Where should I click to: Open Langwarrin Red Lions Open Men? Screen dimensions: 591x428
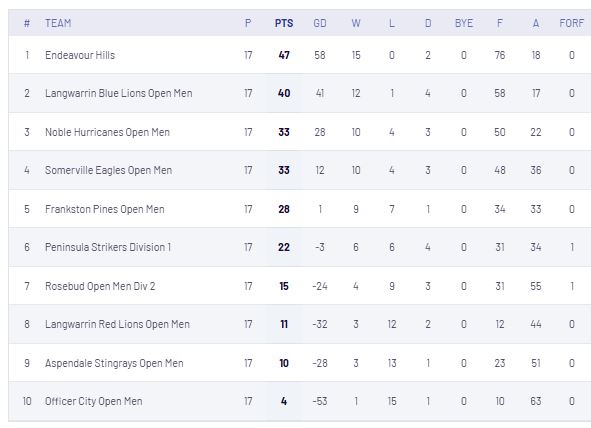pos(117,324)
